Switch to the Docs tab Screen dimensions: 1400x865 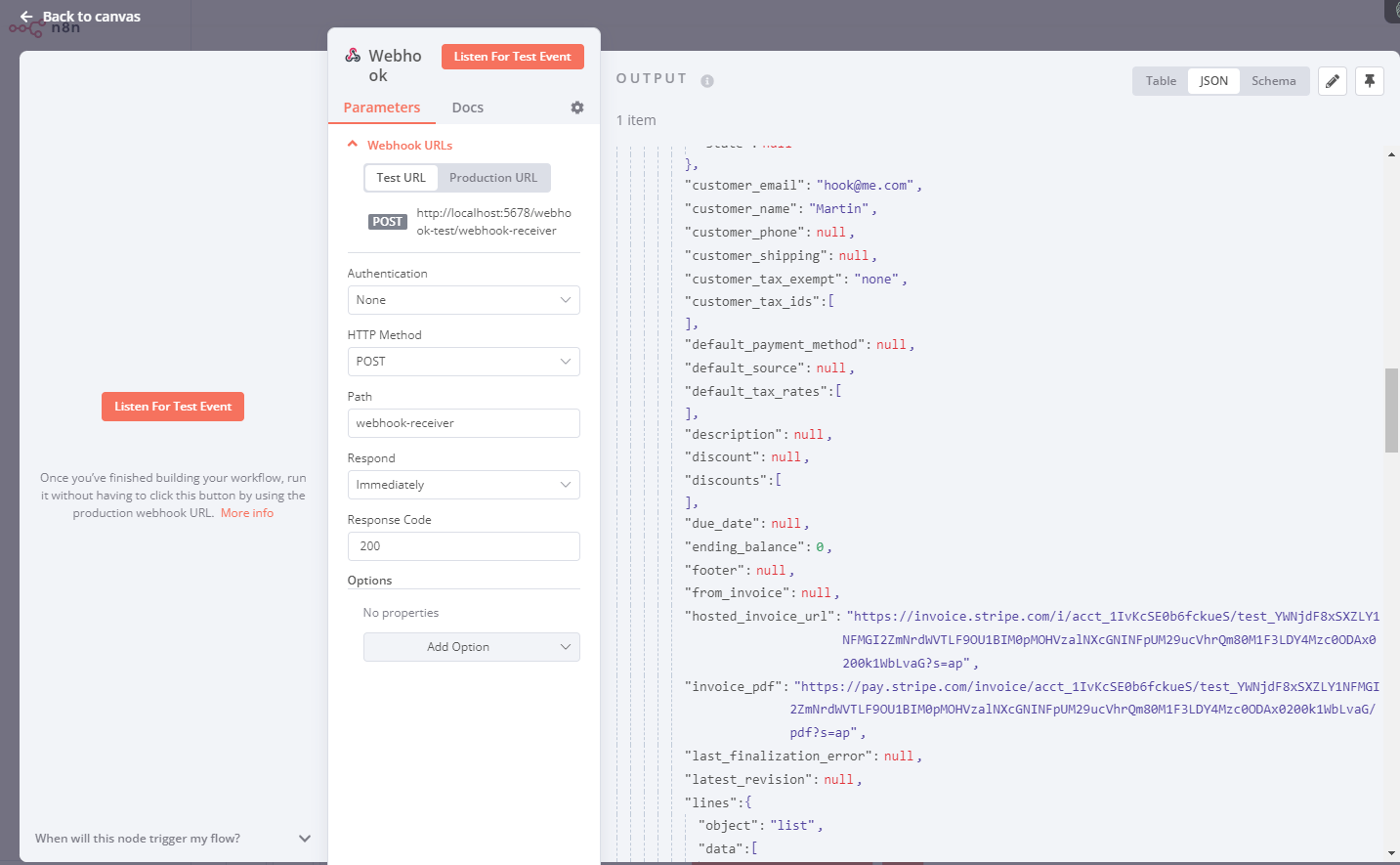click(x=467, y=108)
